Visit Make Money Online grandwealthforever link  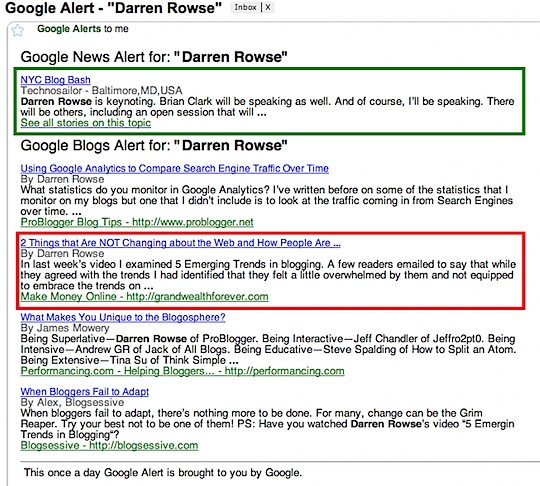144,297
